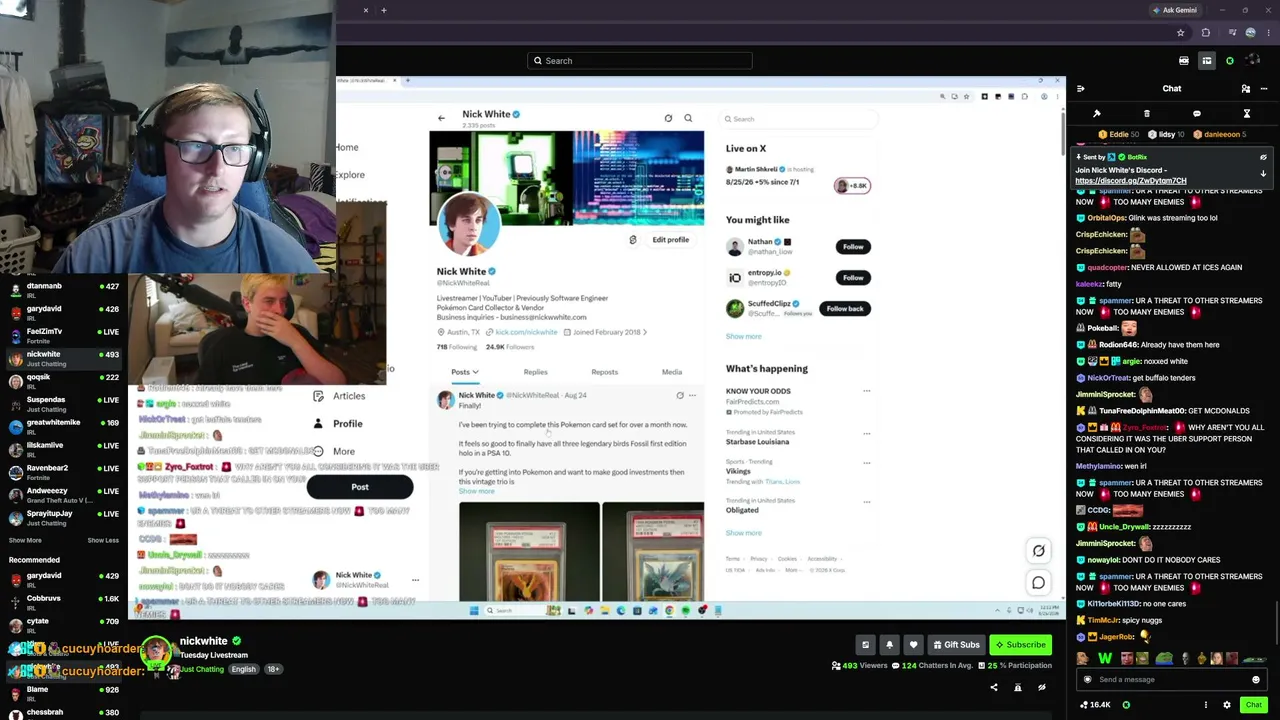1280x720 pixels.
Task: Open the Chrome extensions puzzle icon
Action: pyautogui.click(x=1205, y=33)
